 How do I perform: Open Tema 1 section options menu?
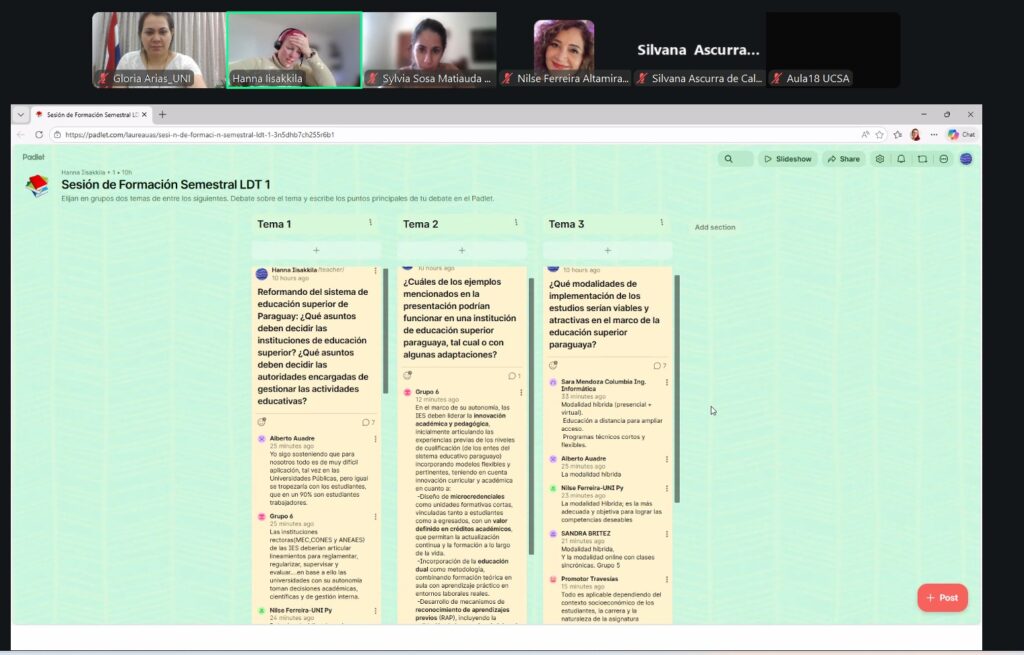pyautogui.click(x=370, y=223)
